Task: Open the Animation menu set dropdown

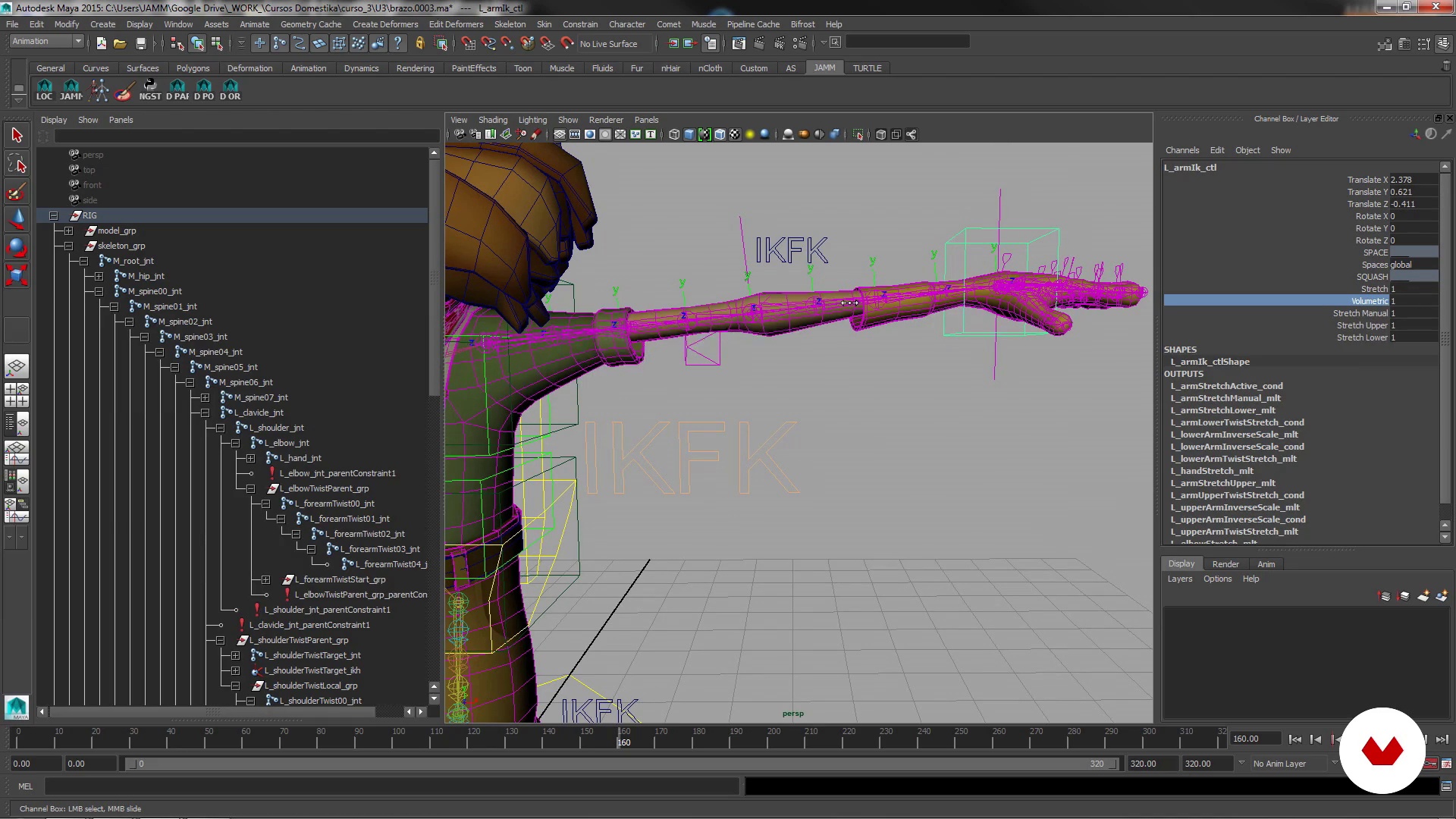Action: [x=45, y=42]
